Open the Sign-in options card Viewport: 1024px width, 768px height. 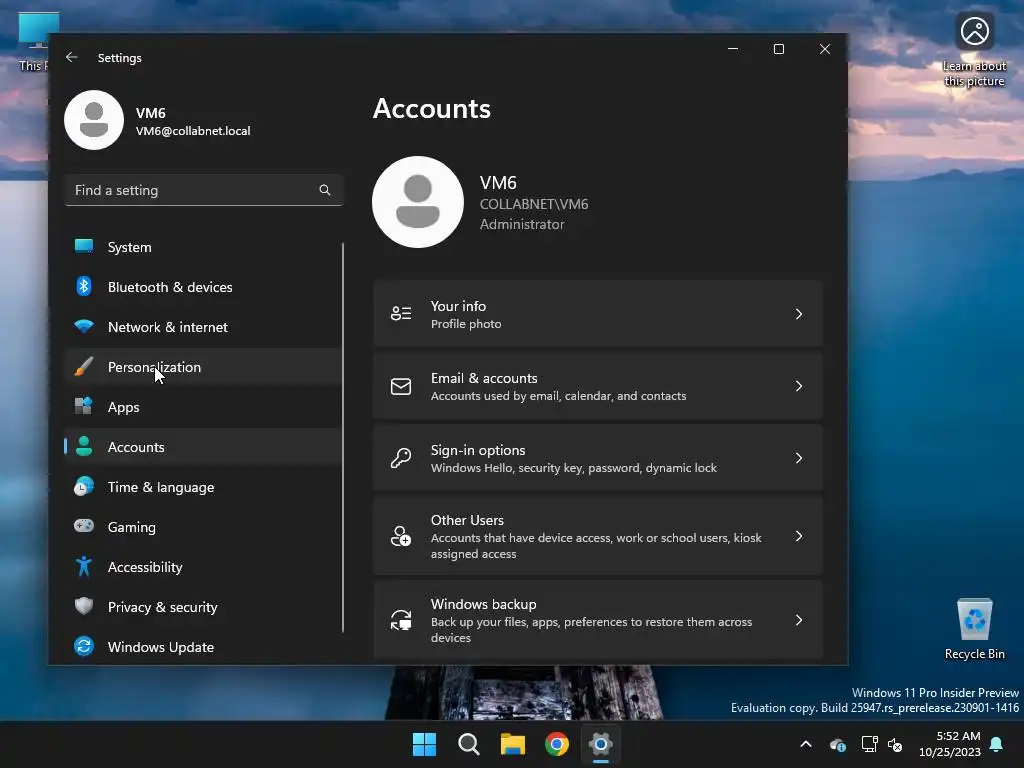pos(598,458)
